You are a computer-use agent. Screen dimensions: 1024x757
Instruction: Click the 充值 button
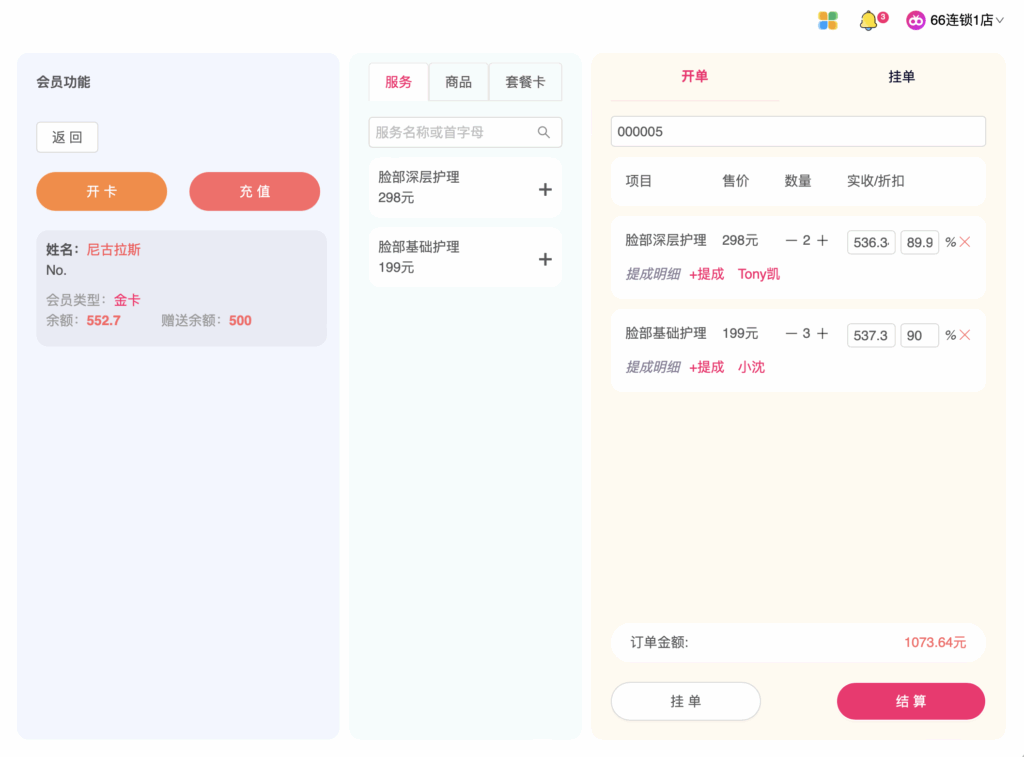(x=255, y=191)
